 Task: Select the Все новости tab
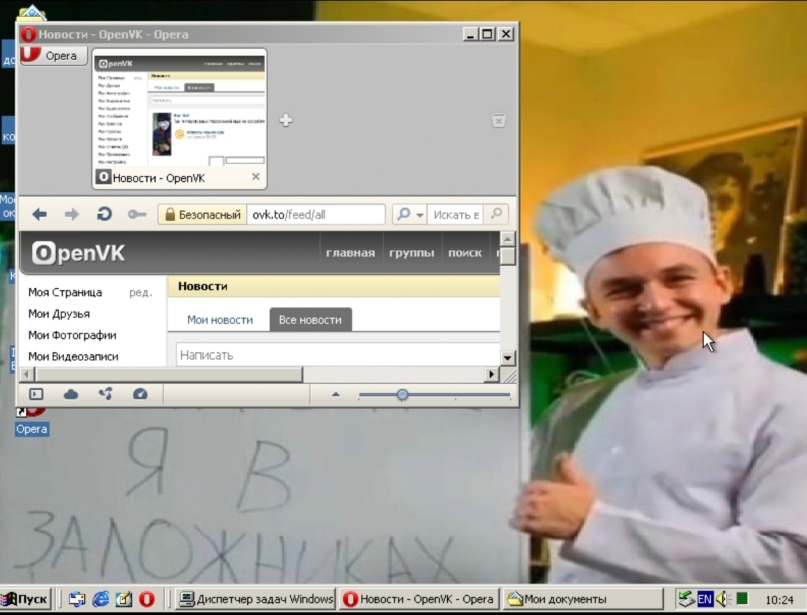[x=310, y=320]
